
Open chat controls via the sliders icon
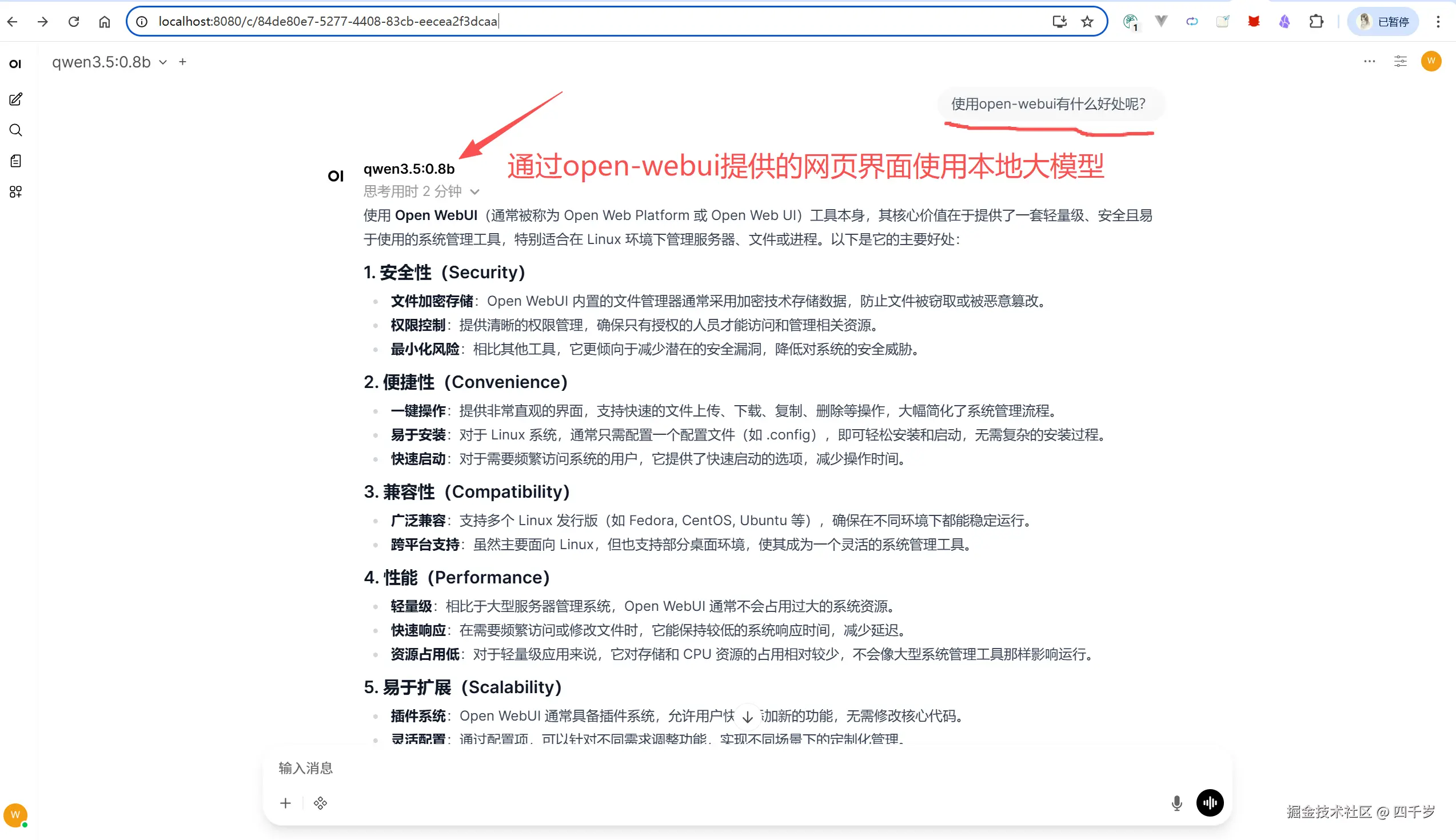coord(1401,61)
